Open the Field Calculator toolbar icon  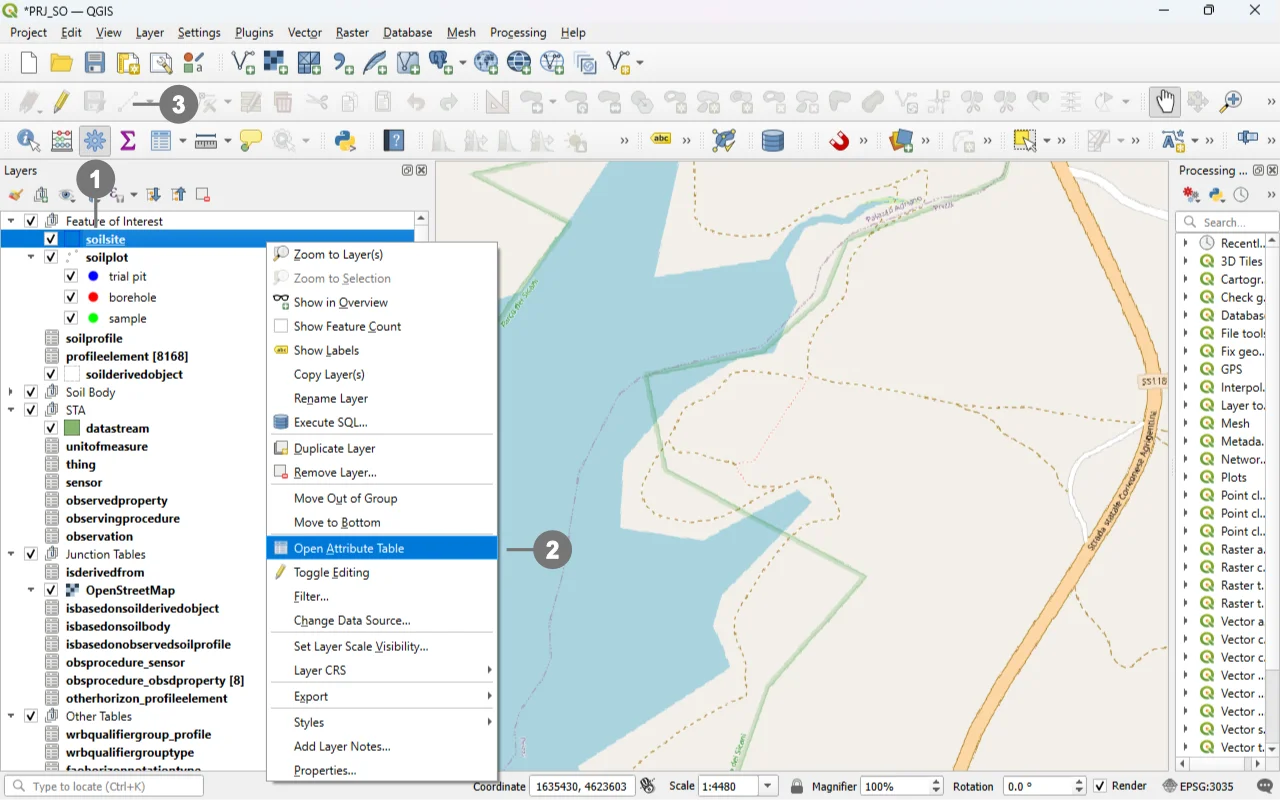point(61,141)
